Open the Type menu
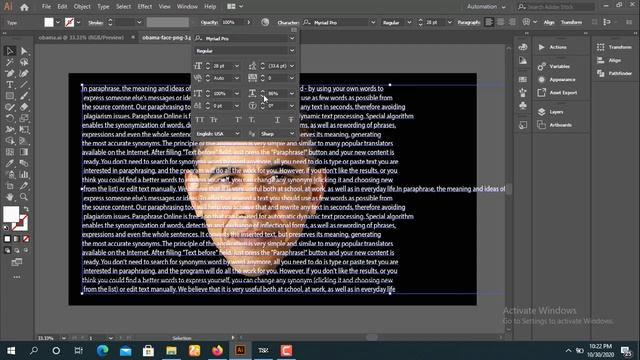Screen dimensions: 640x360 point(103,7)
